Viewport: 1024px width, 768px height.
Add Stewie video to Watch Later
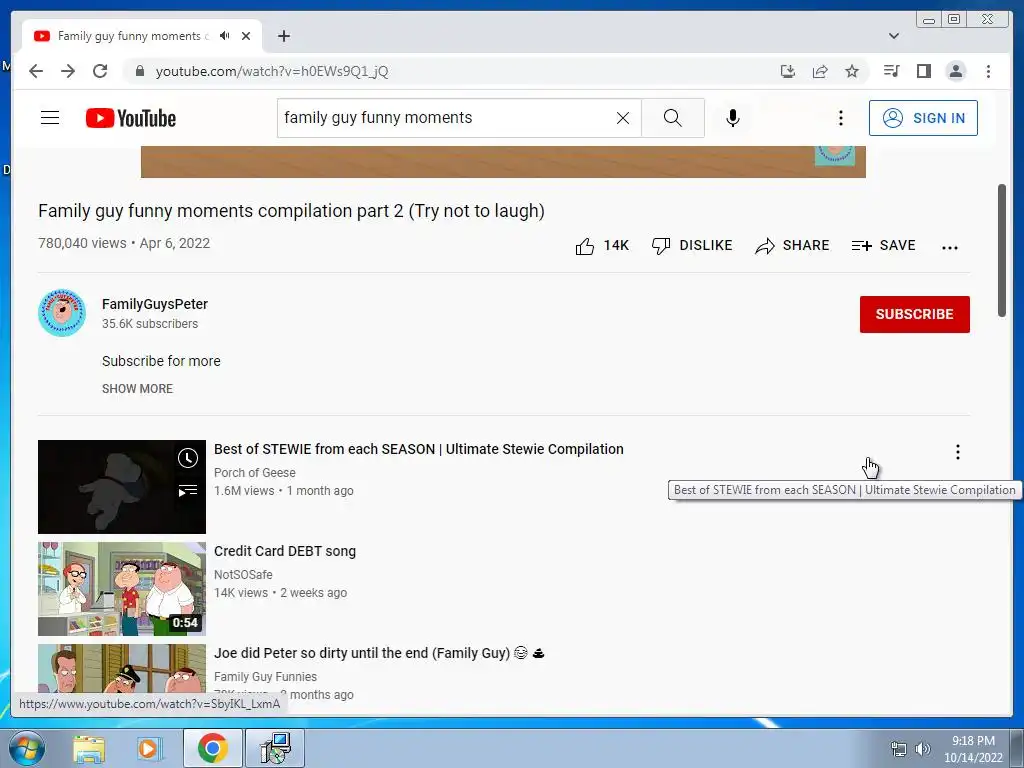pos(188,458)
